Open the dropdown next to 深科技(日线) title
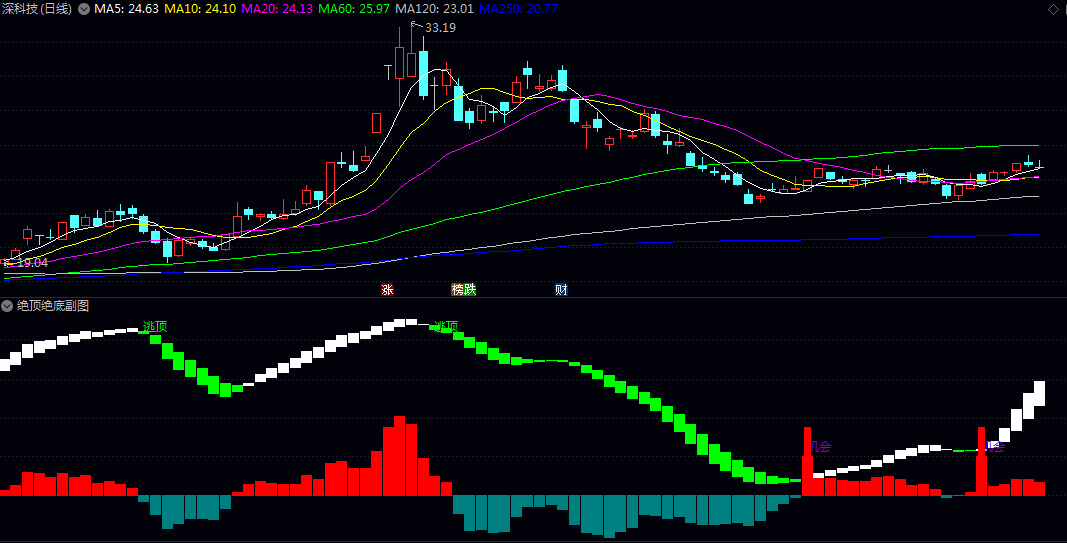 point(84,9)
